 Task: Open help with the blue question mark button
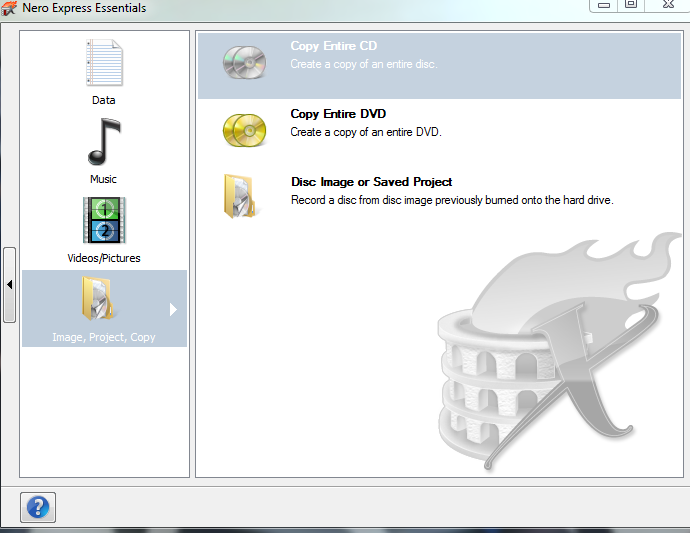[x=38, y=507]
